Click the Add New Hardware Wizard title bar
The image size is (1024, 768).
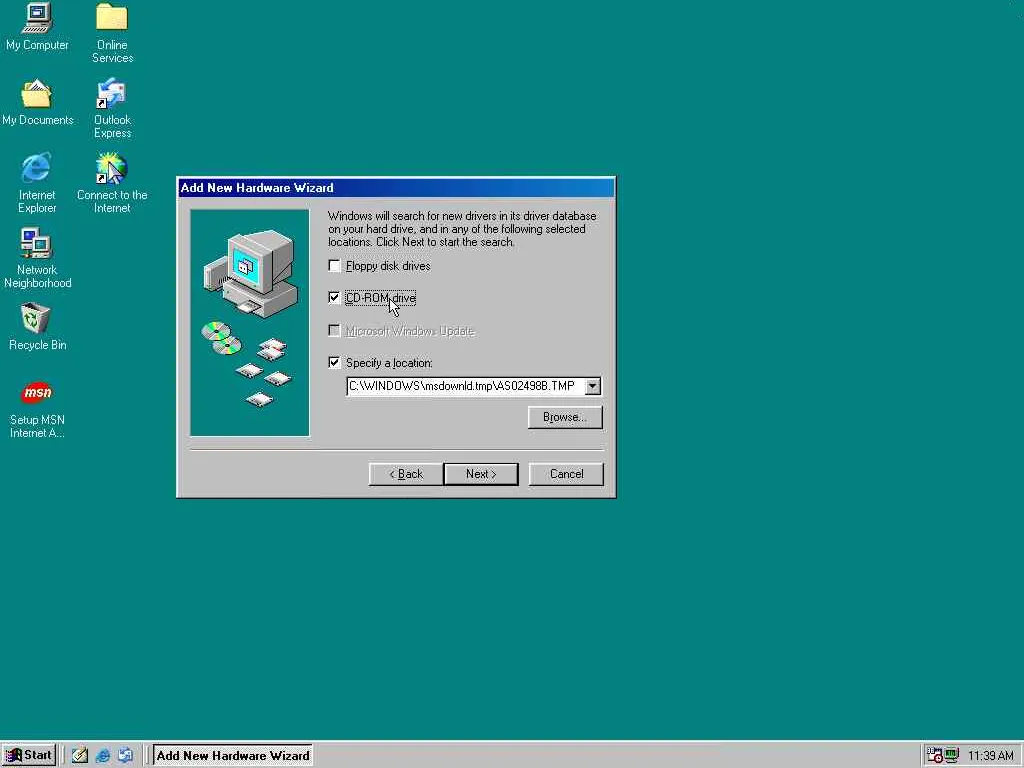tap(396, 188)
